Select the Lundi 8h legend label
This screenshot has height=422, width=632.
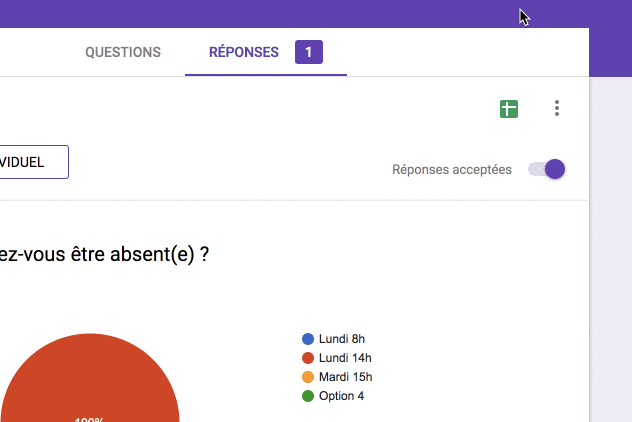click(x=342, y=339)
